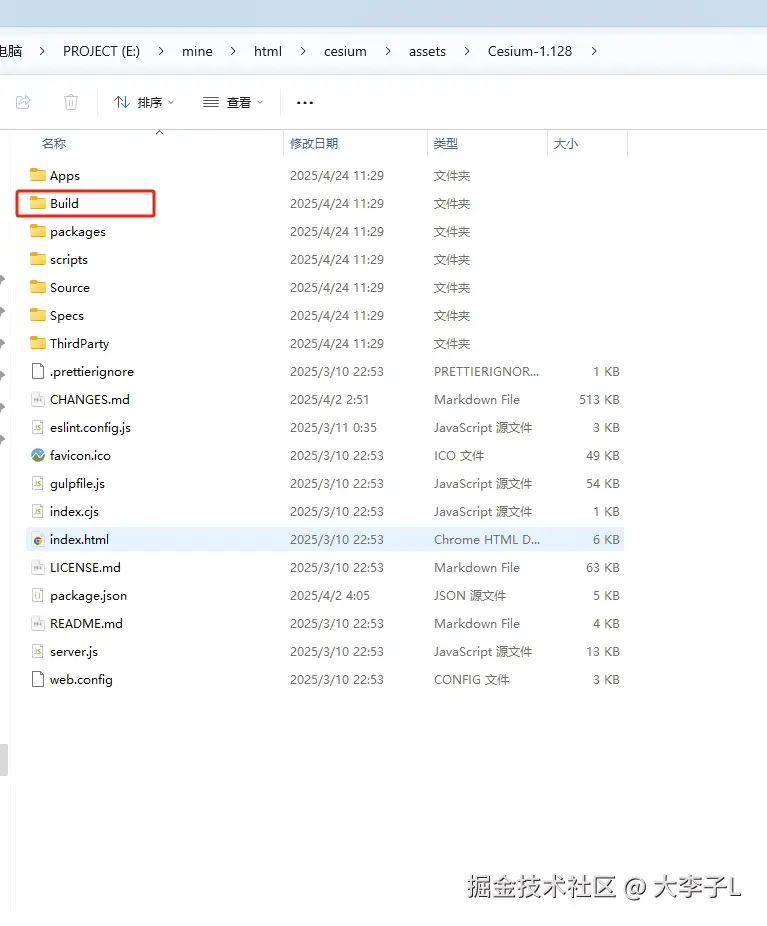Click the server.js file icon
767x926 pixels.
click(38, 651)
